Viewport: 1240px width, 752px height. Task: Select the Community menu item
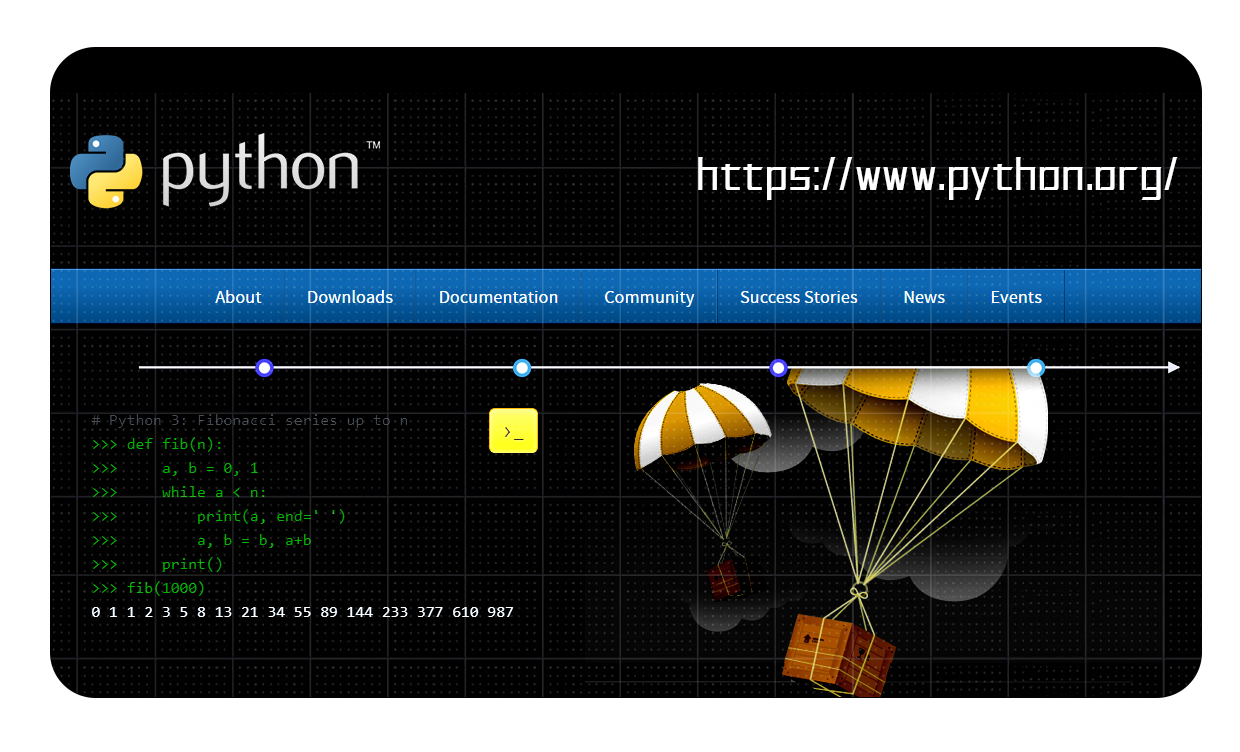coord(649,297)
